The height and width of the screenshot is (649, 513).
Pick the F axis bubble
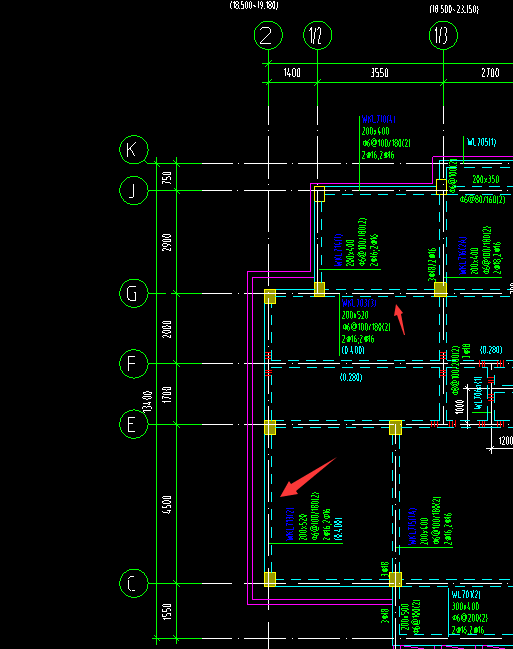click(x=134, y=364)
